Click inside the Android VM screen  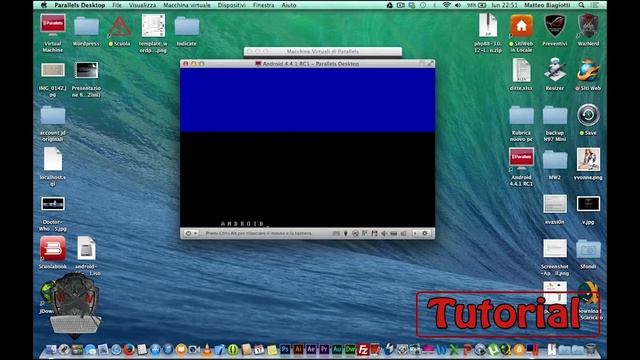coord(307,148)
